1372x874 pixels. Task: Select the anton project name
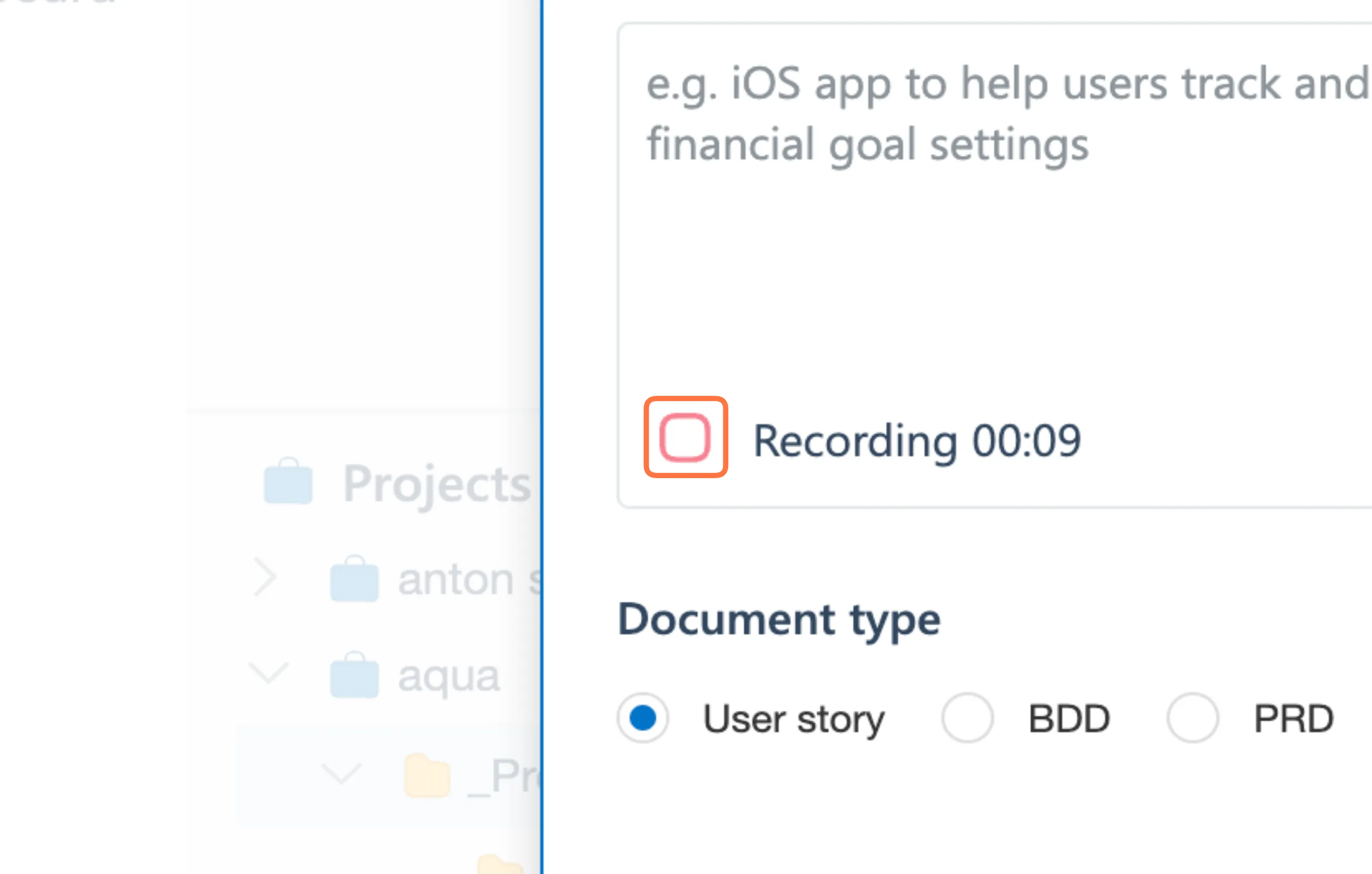click(x=456, y=580)
